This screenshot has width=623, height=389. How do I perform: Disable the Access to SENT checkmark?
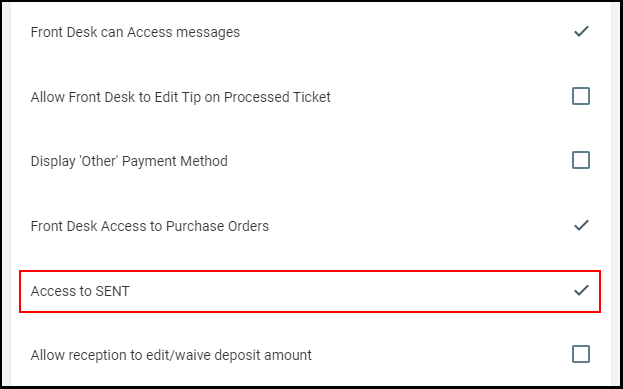point(581,290)
